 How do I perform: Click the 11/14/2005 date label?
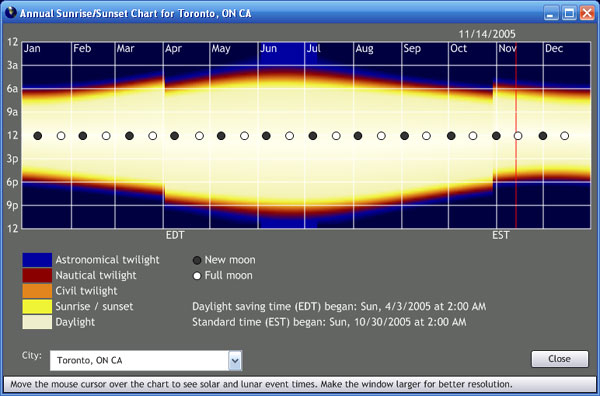click(x=487, y=34)
